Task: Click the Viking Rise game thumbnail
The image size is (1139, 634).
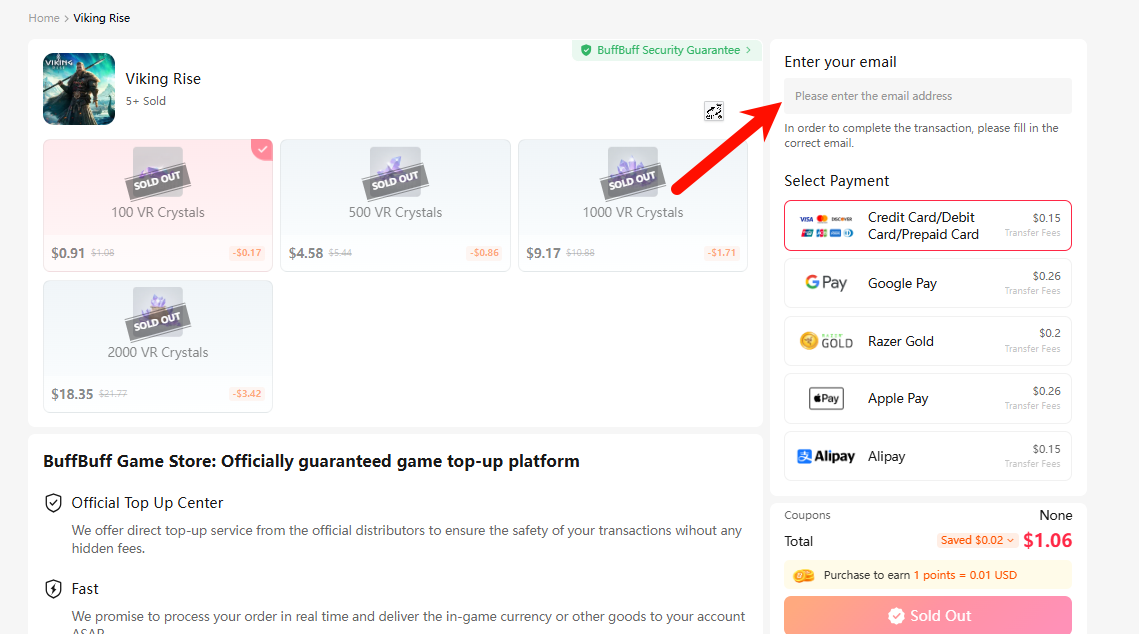Action: 79,89
